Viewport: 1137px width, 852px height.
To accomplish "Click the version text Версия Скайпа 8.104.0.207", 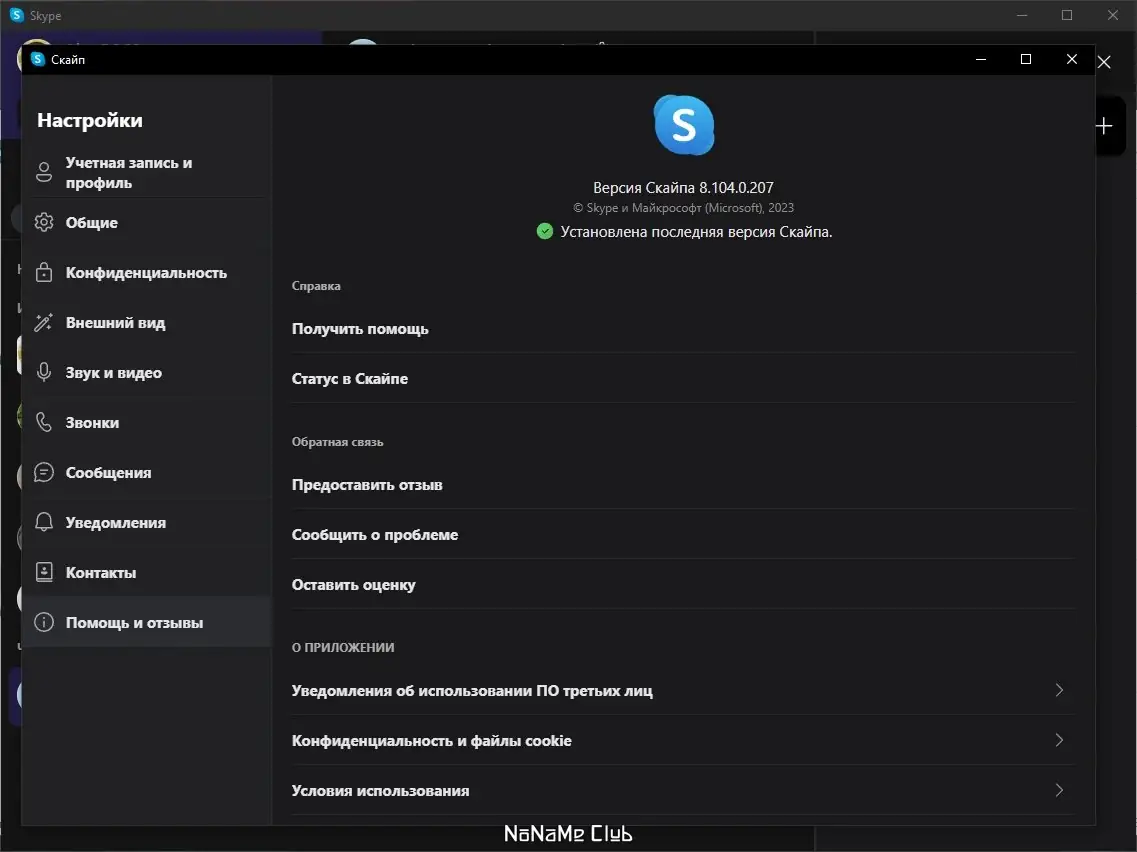I will coord(683,188).
